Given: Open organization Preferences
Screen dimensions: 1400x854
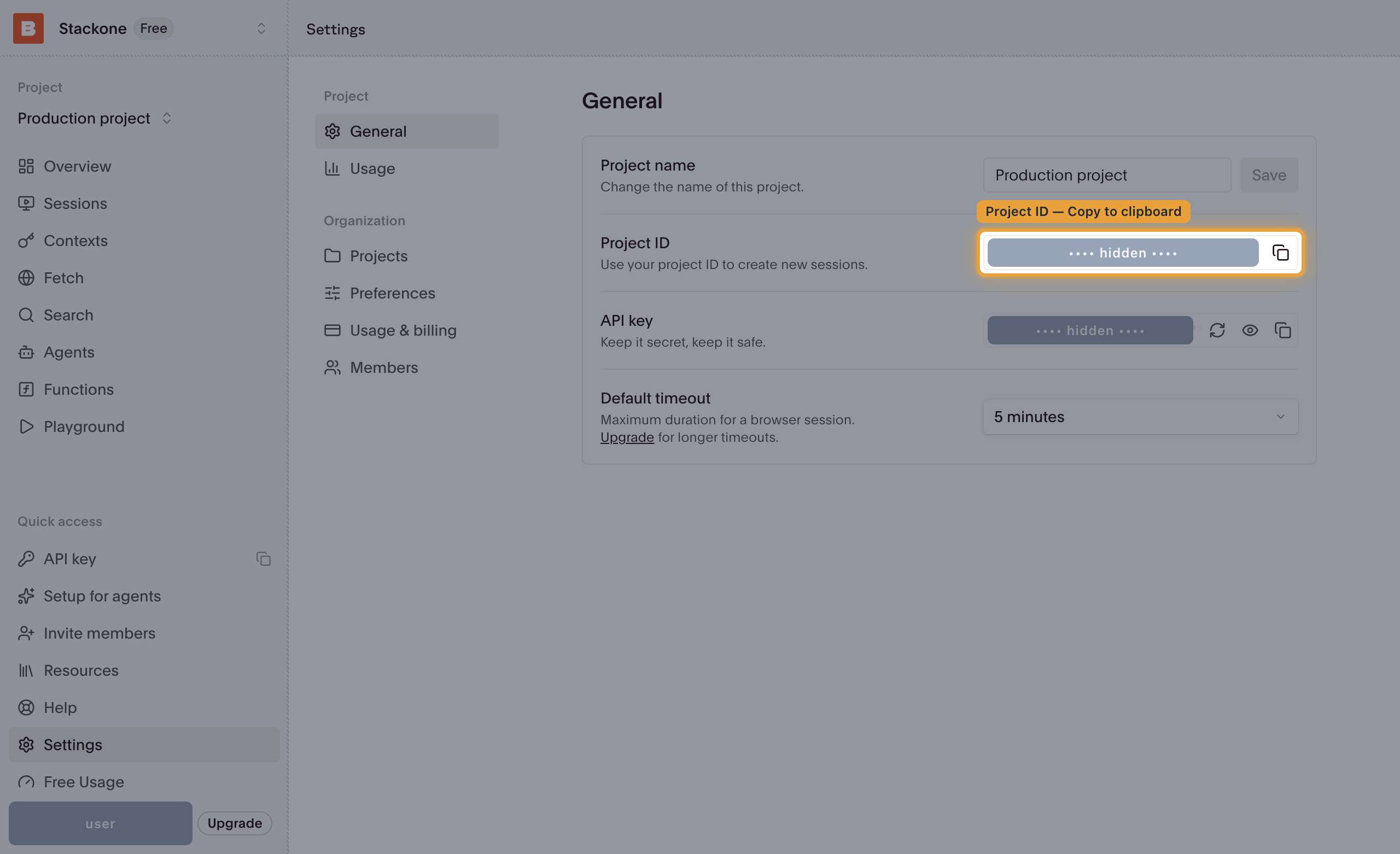Looking at the screenshot, I should point(407,293).
